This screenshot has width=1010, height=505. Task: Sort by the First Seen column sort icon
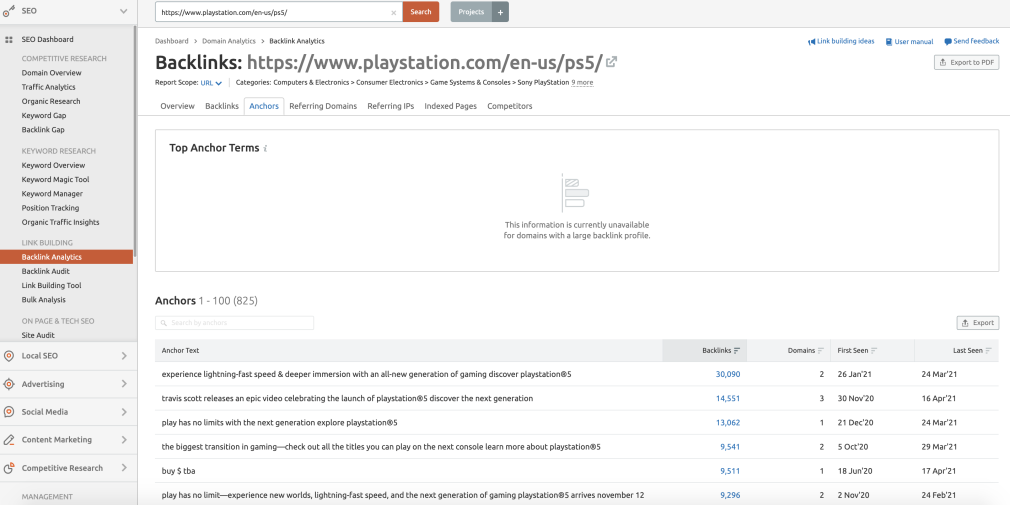tap(874, 350)
